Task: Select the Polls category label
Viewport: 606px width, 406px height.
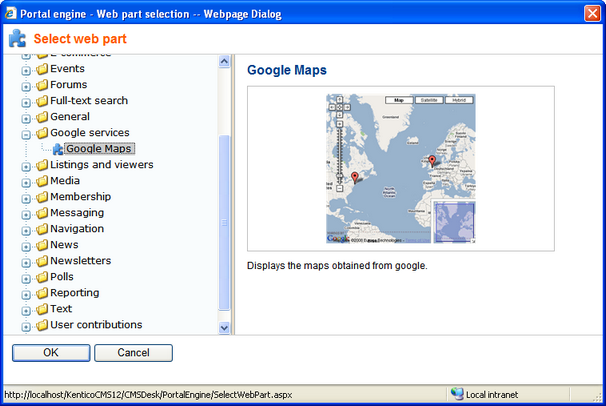Action: coord(62,277)
